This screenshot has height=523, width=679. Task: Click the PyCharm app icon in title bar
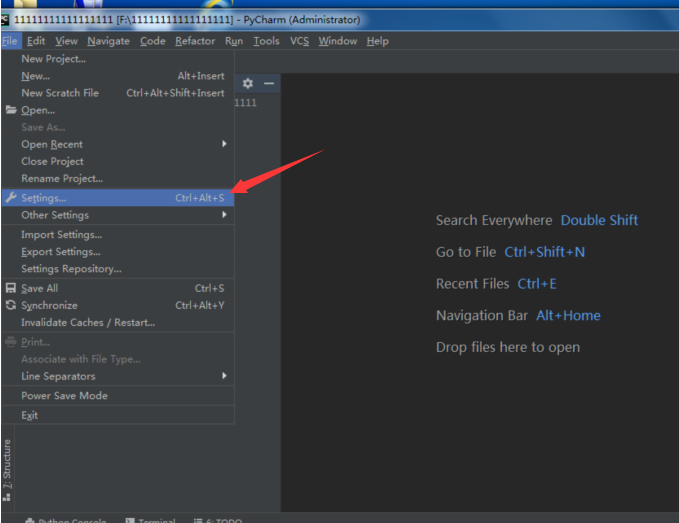point(5,19)
